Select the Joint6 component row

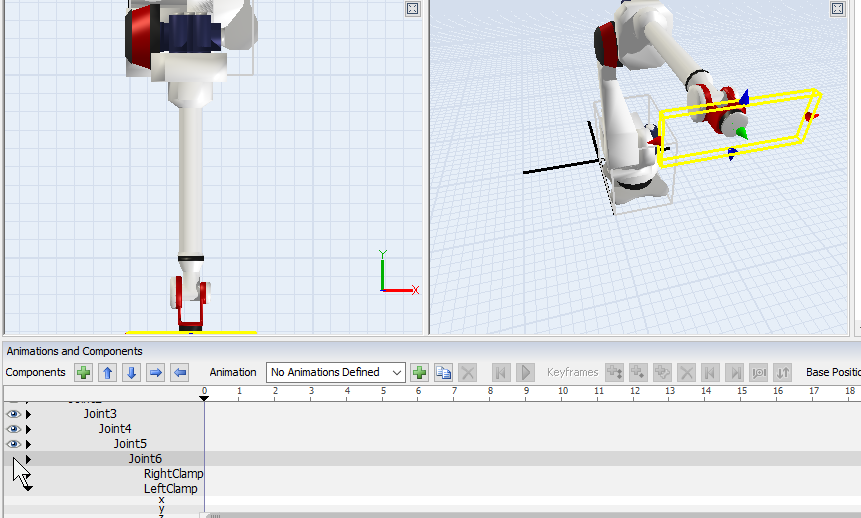tap(145, 459)
